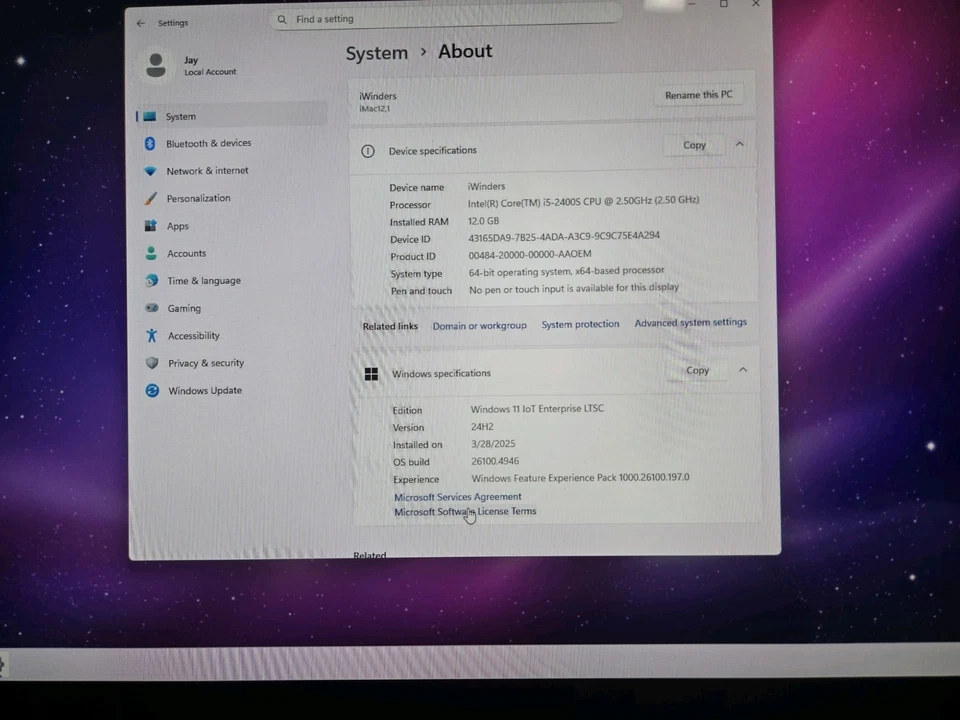The height and width of the screenshot is (720, 960).
Task: Open Bluetooth & devices settings
Action: pyautogui.click(x=208, y=143)
